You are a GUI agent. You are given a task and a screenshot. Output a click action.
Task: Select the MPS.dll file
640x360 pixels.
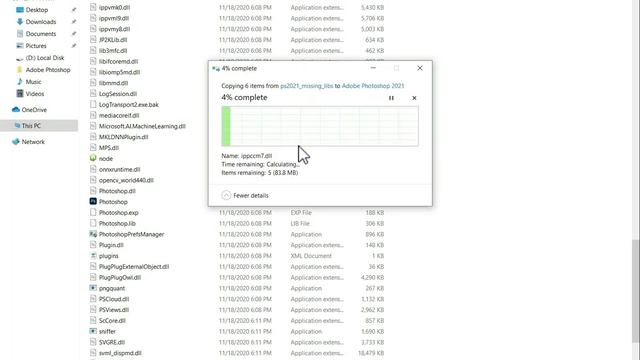tap(109, 148)
